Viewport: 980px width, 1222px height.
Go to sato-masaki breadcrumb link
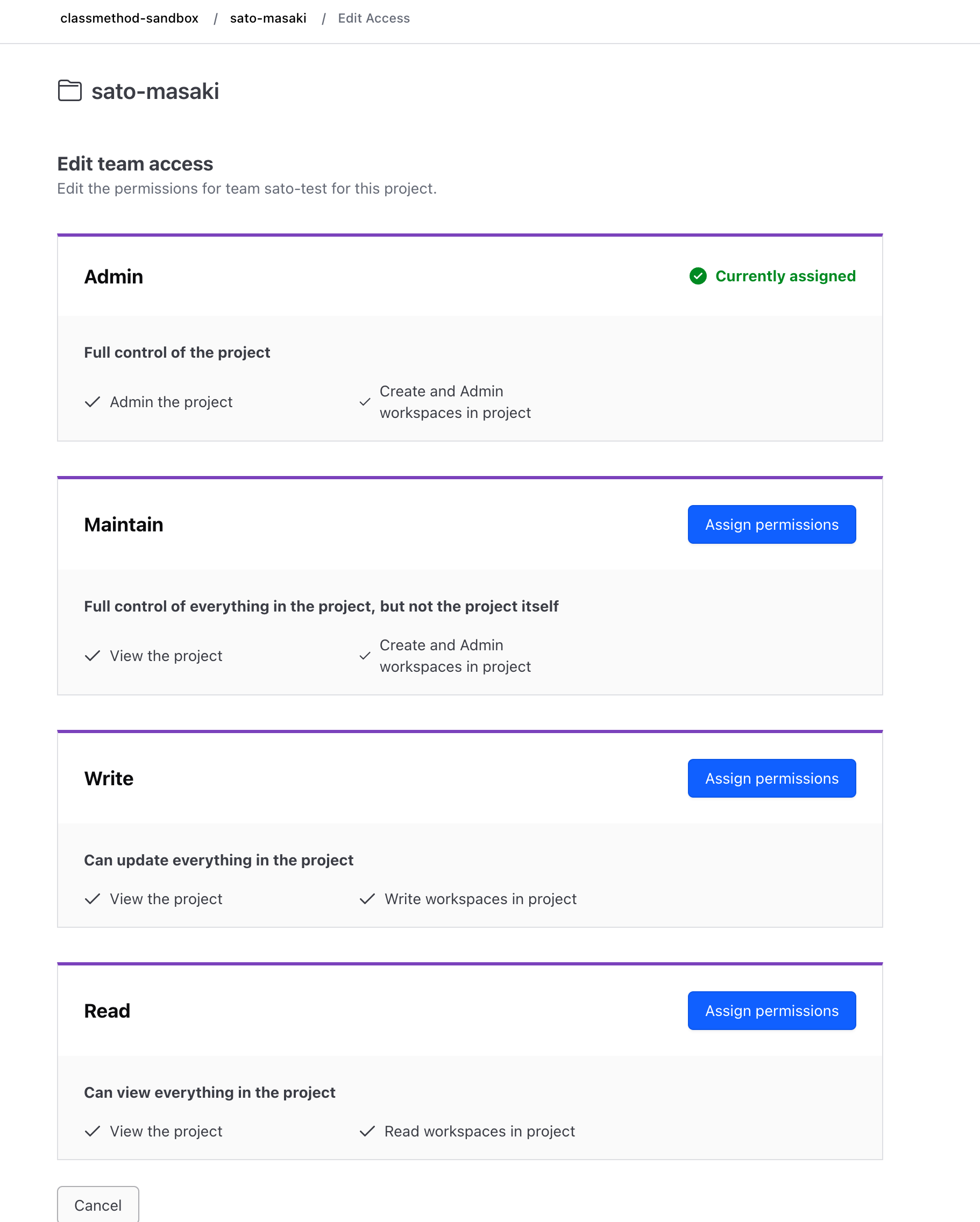tap(268, 18)
